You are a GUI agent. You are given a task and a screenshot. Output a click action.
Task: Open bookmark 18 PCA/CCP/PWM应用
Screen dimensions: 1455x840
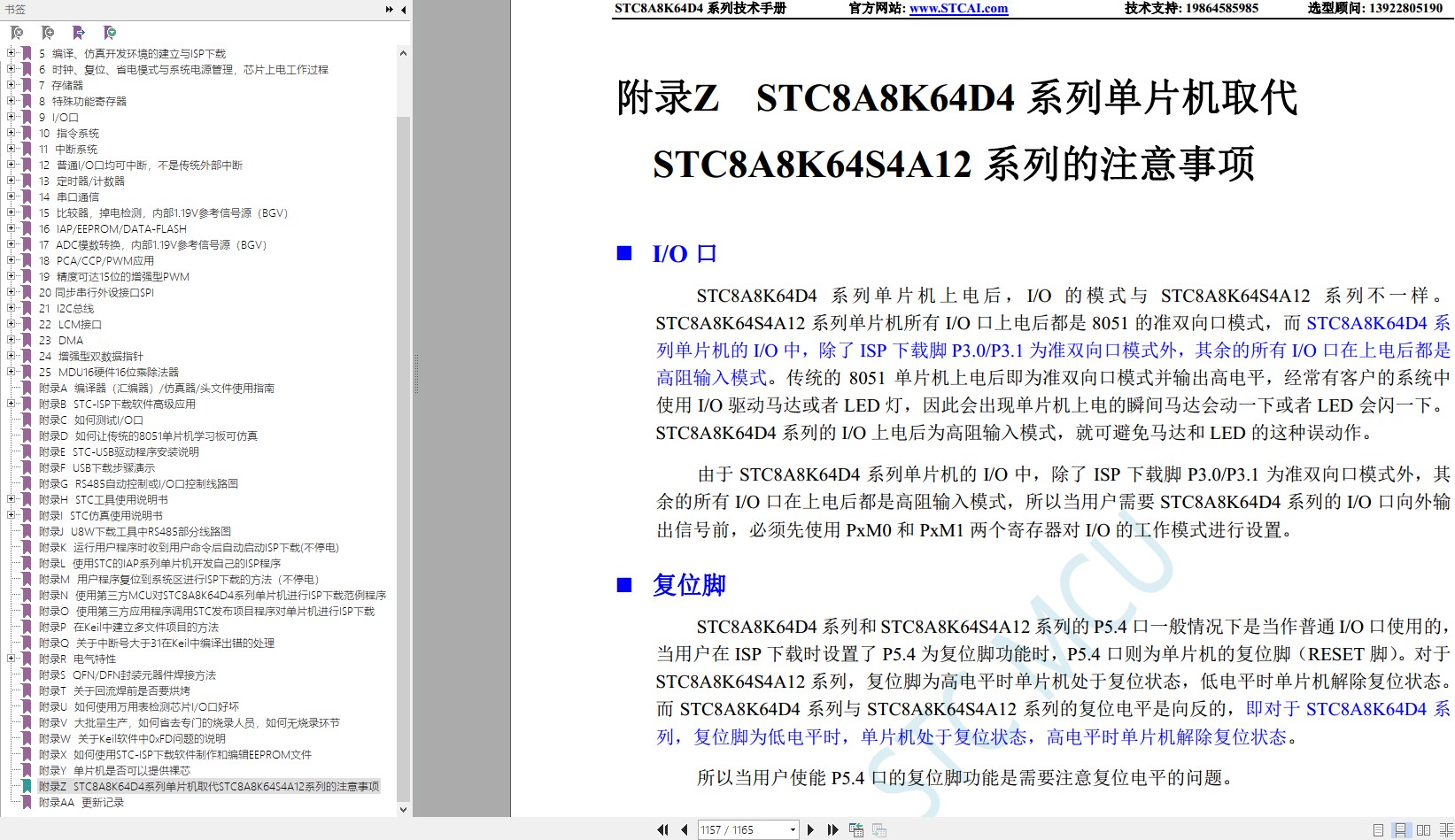(x=97, y=260)
